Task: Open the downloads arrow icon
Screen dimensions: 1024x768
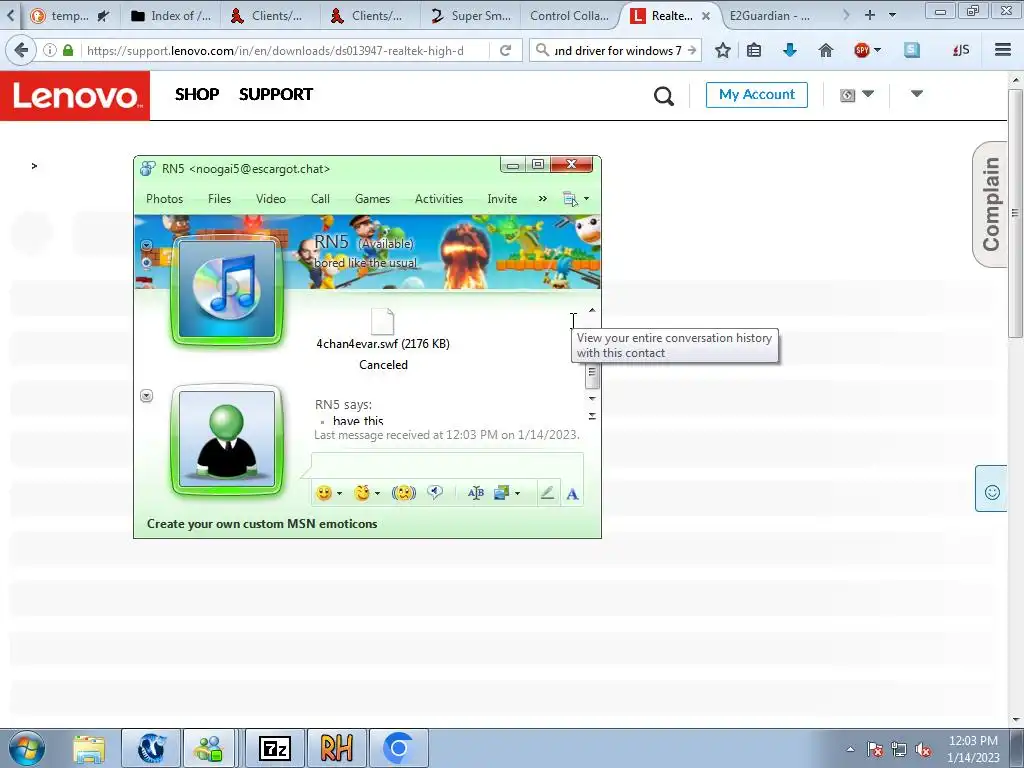Action: [x=790, y=50]
